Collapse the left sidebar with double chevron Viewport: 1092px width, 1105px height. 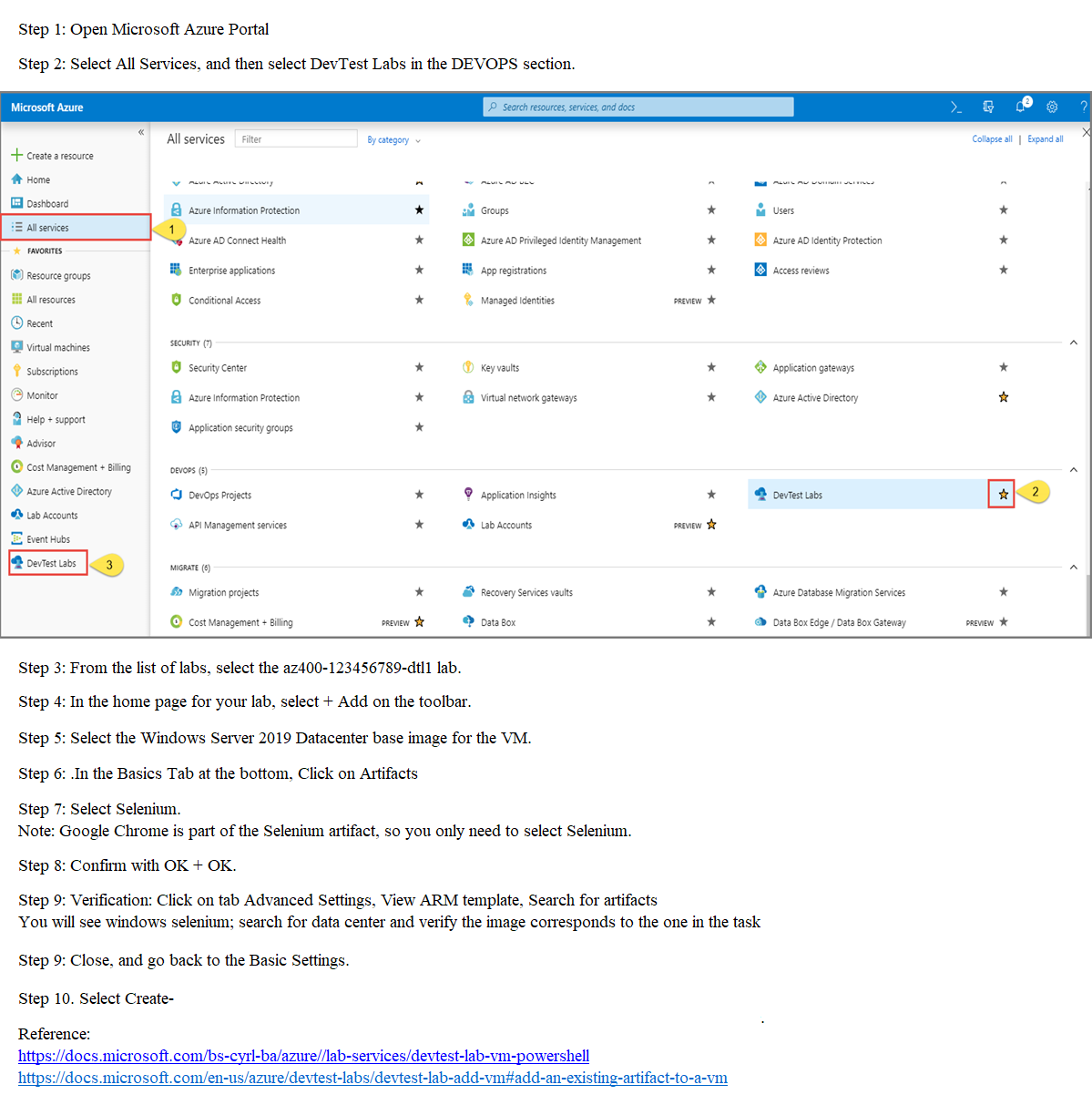pos(141,133)
